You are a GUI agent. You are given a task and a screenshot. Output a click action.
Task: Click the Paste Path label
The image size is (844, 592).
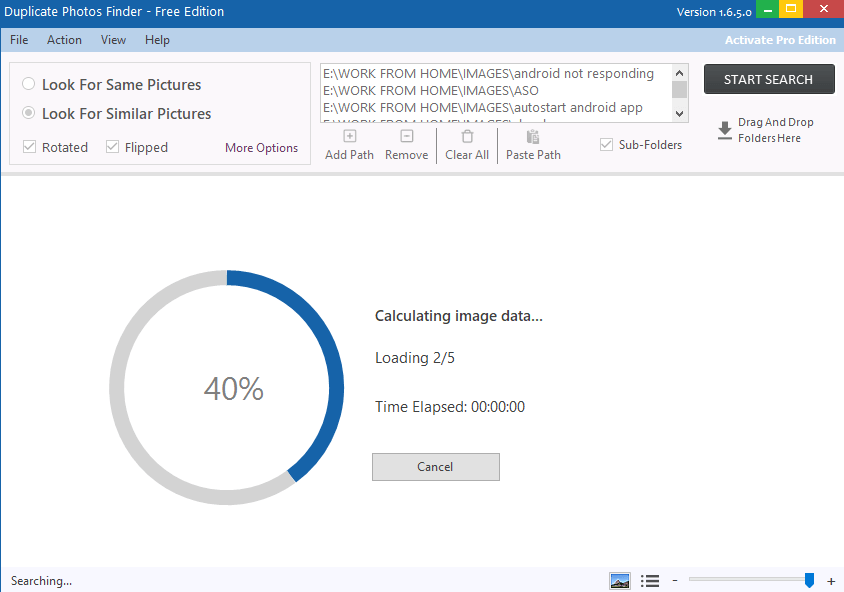pos(533,154)
